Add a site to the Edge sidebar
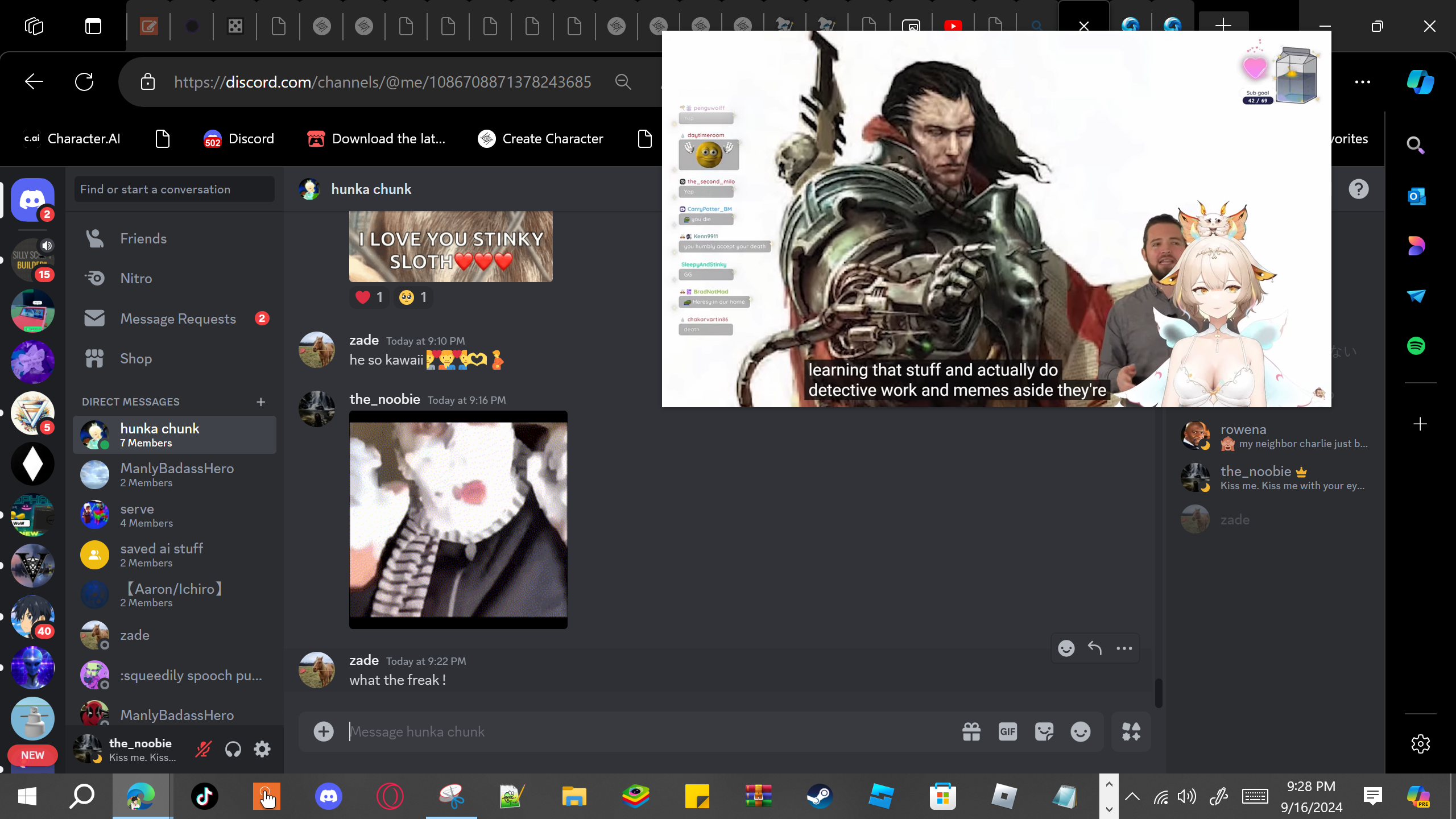Viewport: 1456px width, 819px height. [1420, 424]
